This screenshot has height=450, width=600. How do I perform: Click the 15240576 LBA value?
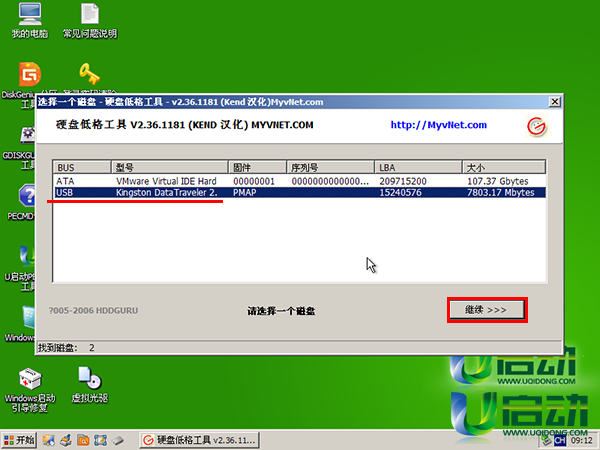[400, 192]
